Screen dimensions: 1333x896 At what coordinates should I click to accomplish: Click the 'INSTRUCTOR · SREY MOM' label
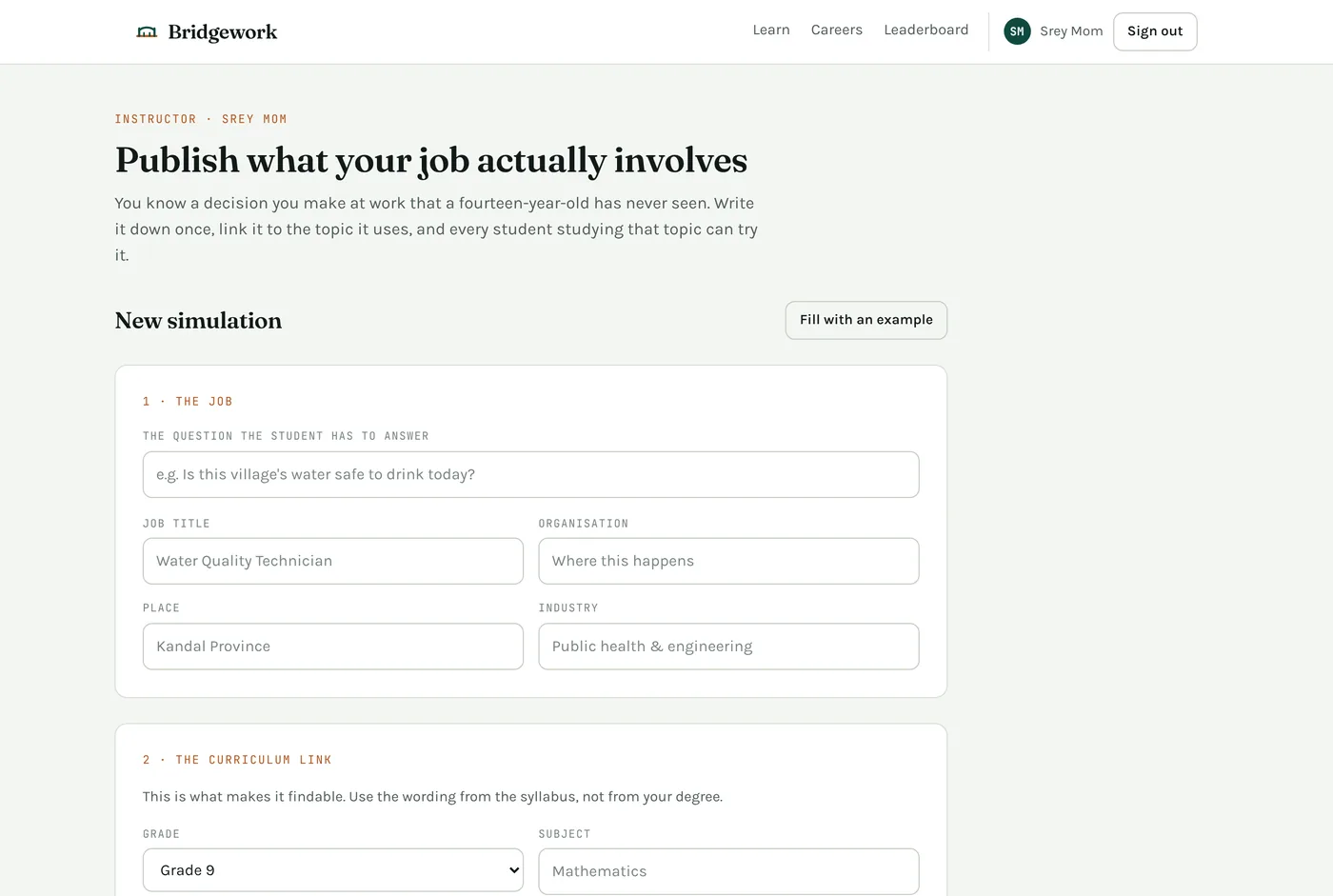click(x=201, y=119)
